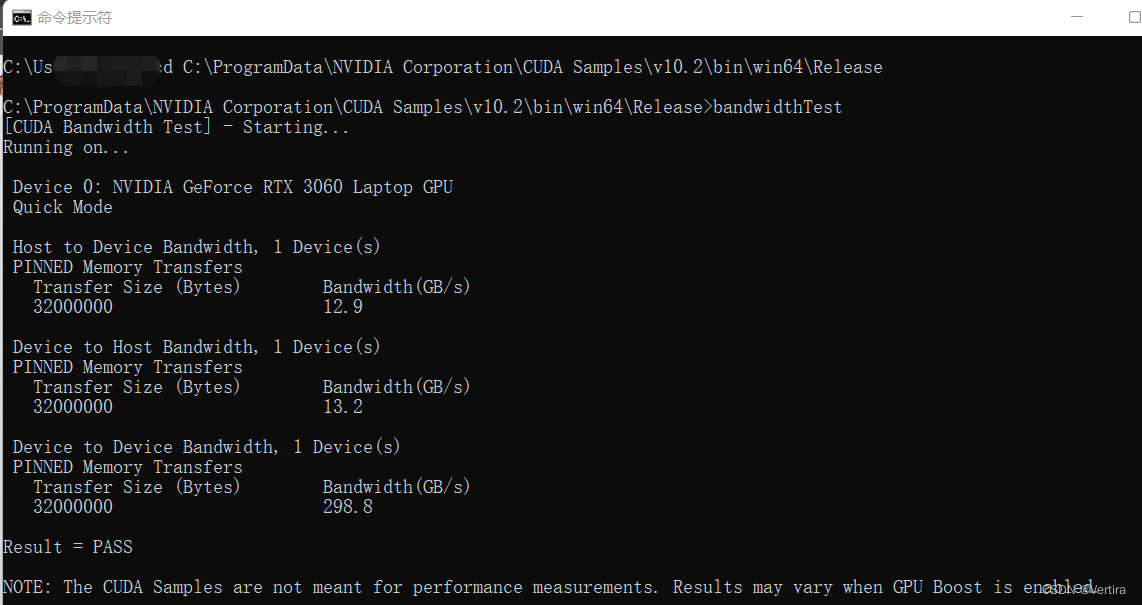Screen dimensions: 1142x605
Task: Click the '[CUDA Bandwidth Test] - Starting...' line
Action: pyautogui.click(x=175, y=127)
